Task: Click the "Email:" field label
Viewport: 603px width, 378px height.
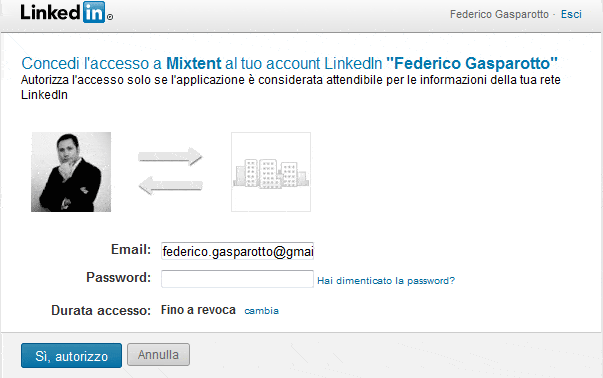Action: (x=131, y=250)
